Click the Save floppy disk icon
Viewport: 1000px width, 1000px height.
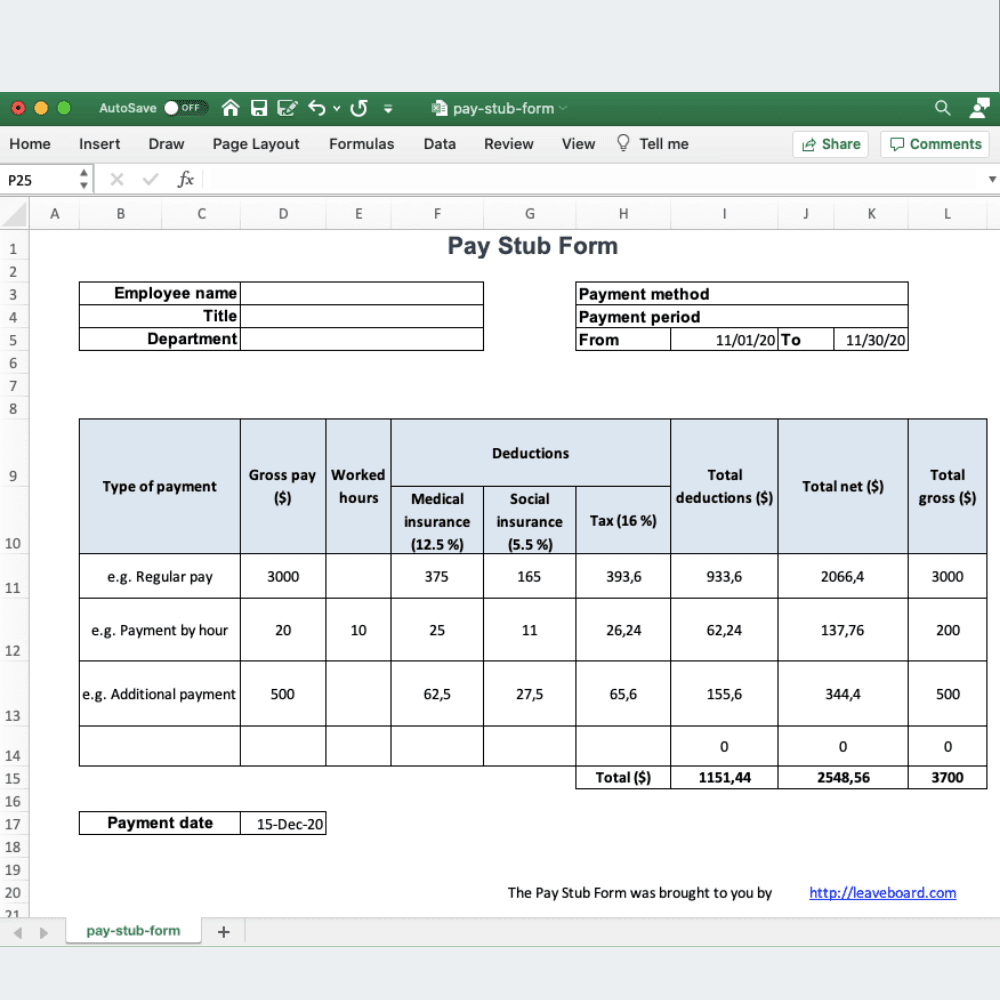(x=259, y=108)
